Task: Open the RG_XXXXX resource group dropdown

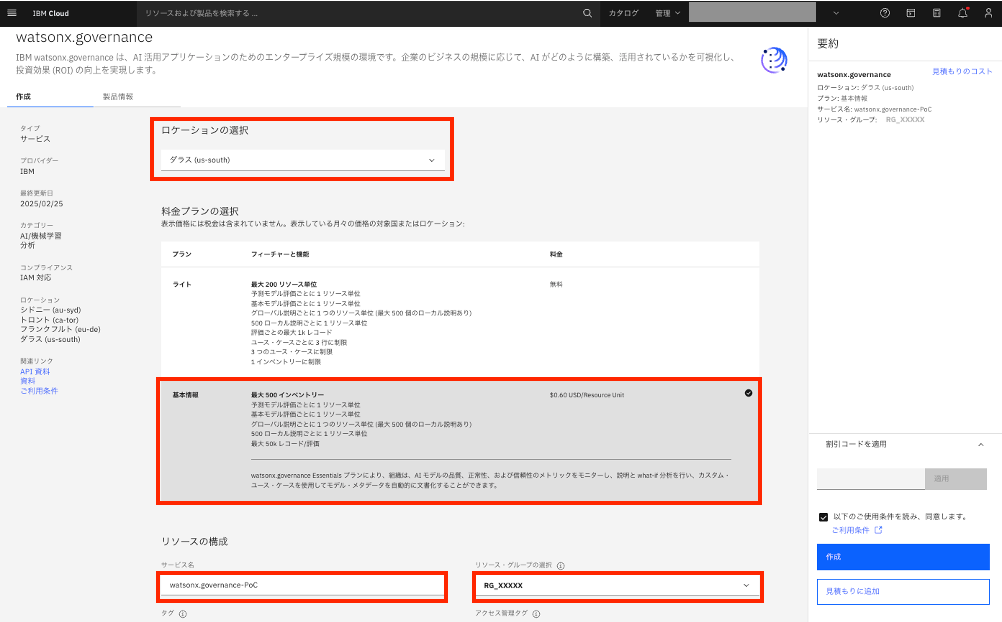Action: pyautogui.click(x=616, y=585)
